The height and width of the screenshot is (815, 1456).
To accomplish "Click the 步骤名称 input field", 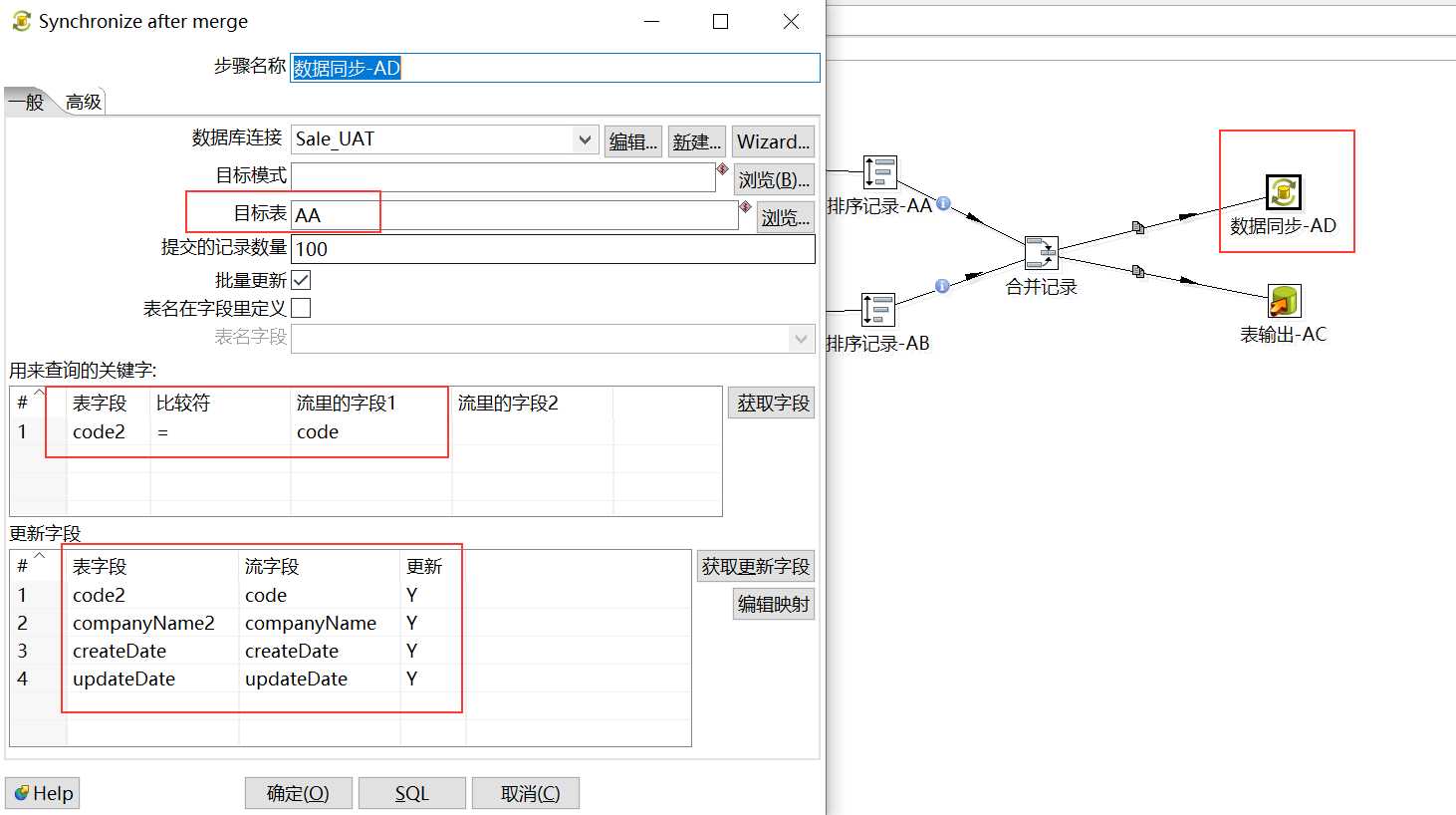I will coord(555,68).
